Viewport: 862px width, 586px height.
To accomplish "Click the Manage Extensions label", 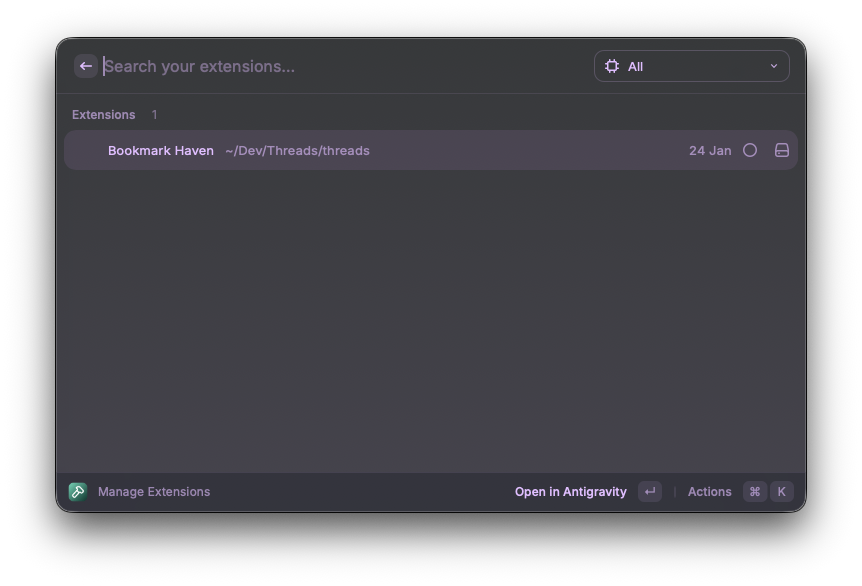I will [x=154, y=492].
